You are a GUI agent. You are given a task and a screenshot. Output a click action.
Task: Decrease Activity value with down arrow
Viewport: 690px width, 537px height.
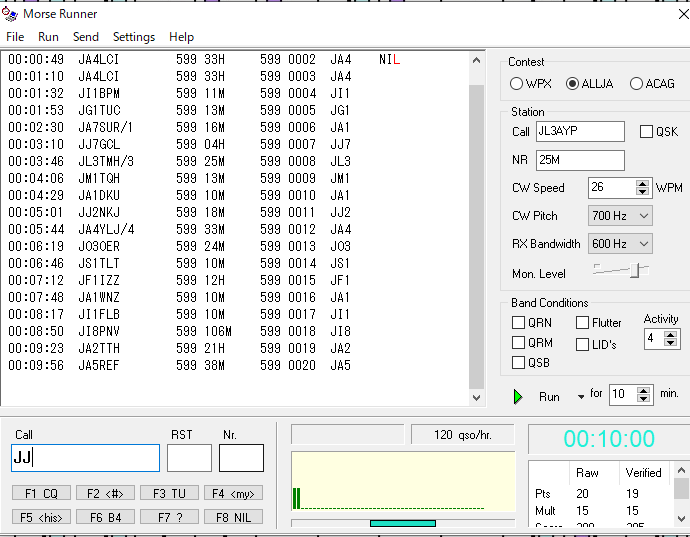(x=670, y=343)
